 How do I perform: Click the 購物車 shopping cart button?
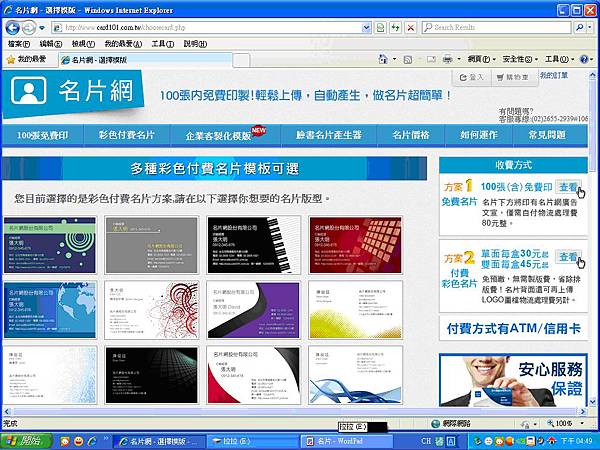tap(513, 77)
